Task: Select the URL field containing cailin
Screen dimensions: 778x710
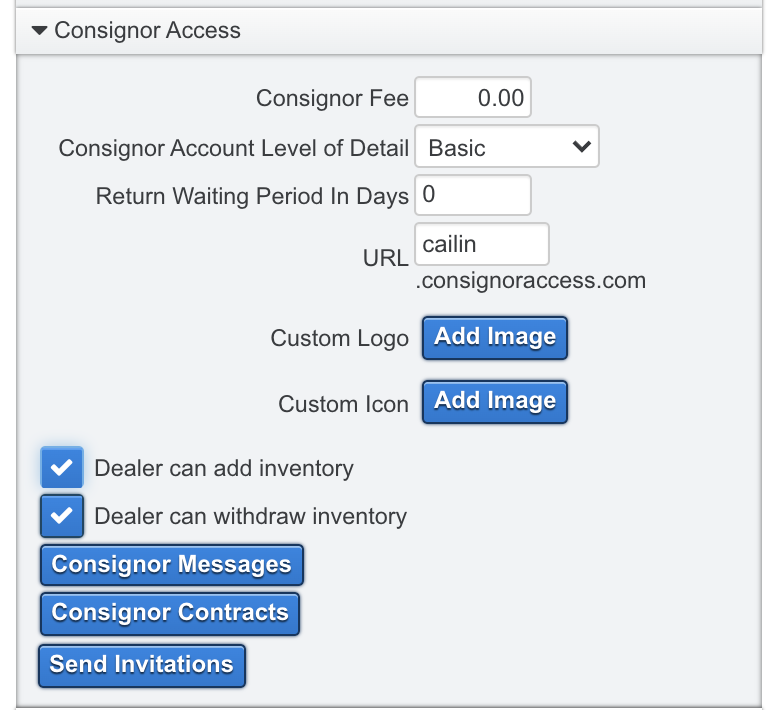Action: (482, 245)
